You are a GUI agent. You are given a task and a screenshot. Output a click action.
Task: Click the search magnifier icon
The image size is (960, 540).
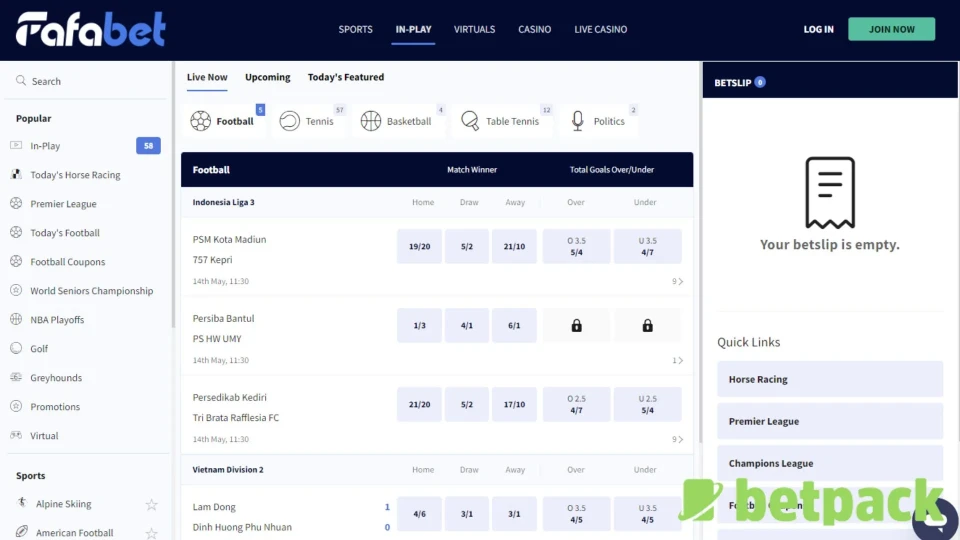(x=21, y=80)
